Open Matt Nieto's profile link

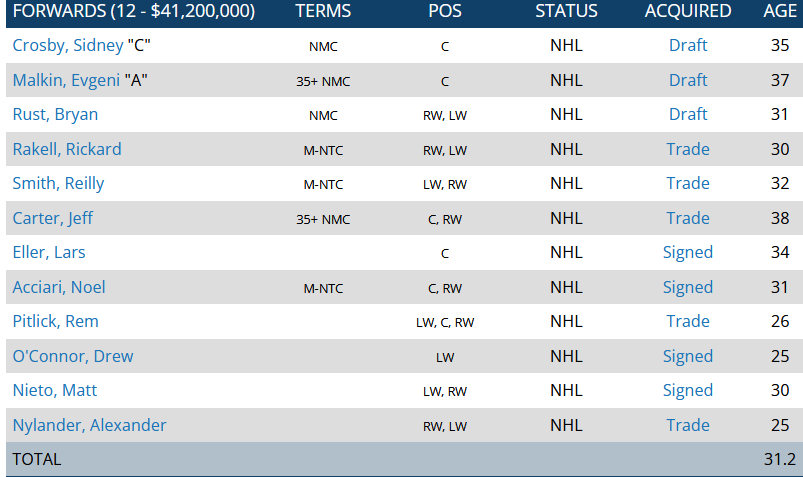(x=55, y=391)
